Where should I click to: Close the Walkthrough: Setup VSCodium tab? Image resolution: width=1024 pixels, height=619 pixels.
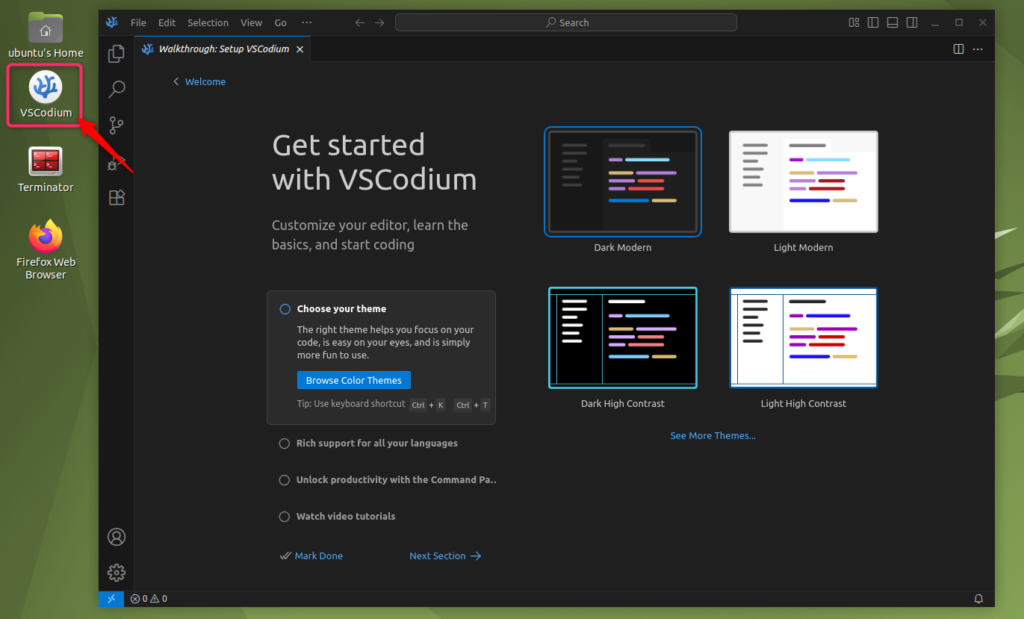pyautogui.click(x=299, y=49)
